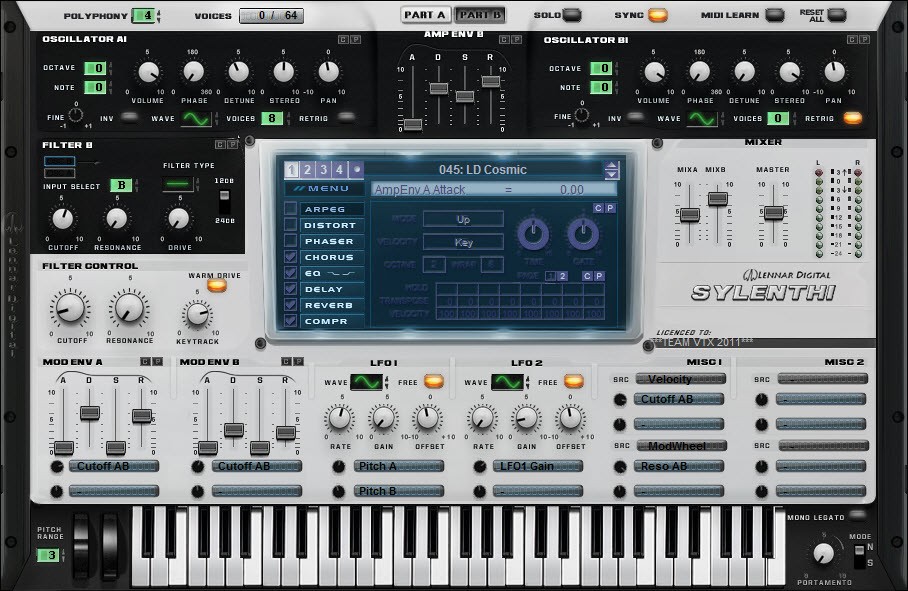Uncheck the Chorus effect checkbox
Image resolution: width=908 pixels, height=591 pixels.
[291, 256]
